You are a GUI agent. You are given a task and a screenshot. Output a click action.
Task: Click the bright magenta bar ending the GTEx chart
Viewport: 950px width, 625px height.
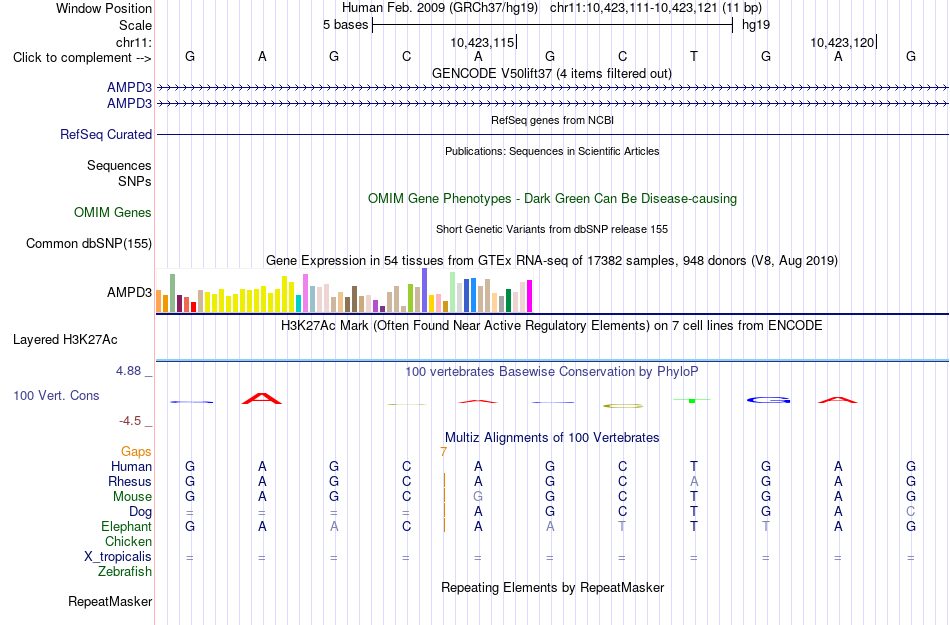coord(529,296)
